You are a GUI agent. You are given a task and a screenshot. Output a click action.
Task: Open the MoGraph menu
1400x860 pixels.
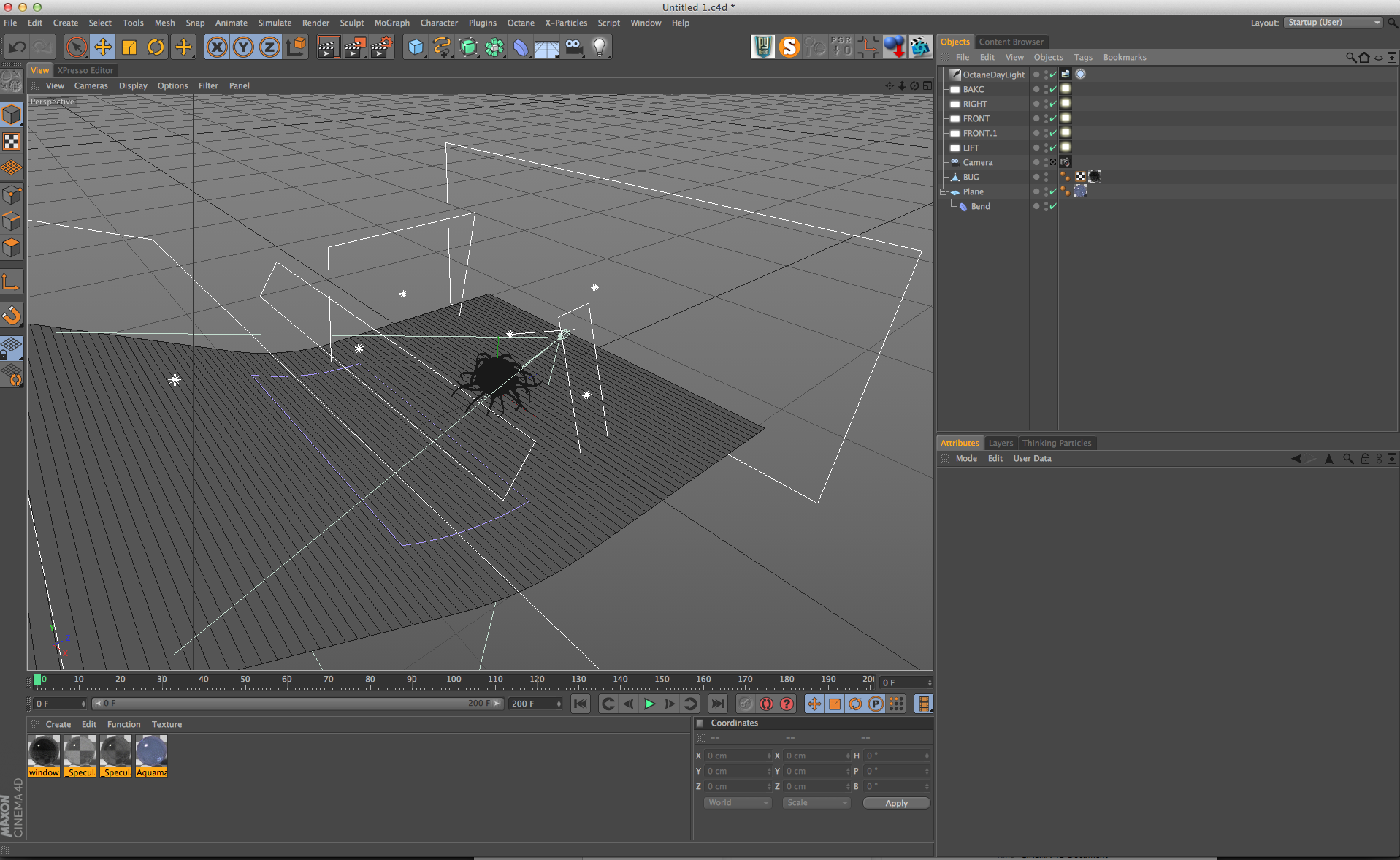[x=391, y=23]
